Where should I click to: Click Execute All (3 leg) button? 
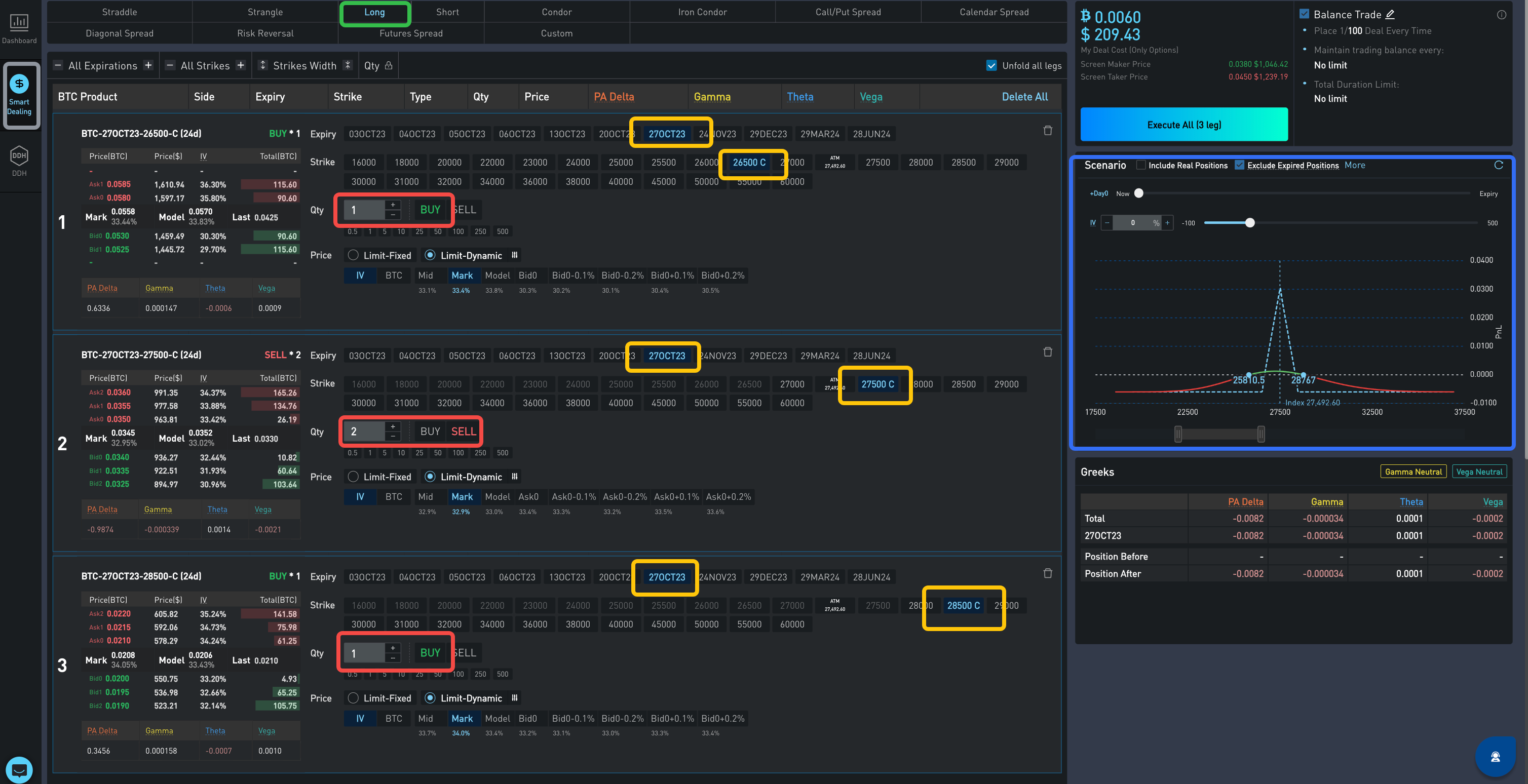pos(1183,125)
